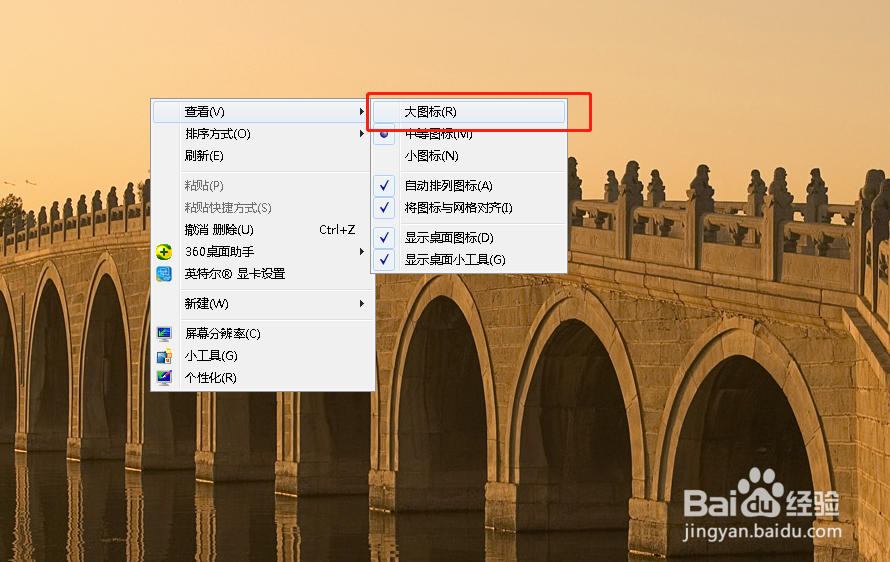890x562 pixels.
Task: Click the 360桌面助手 green plus icon
Action: point(164,251)
